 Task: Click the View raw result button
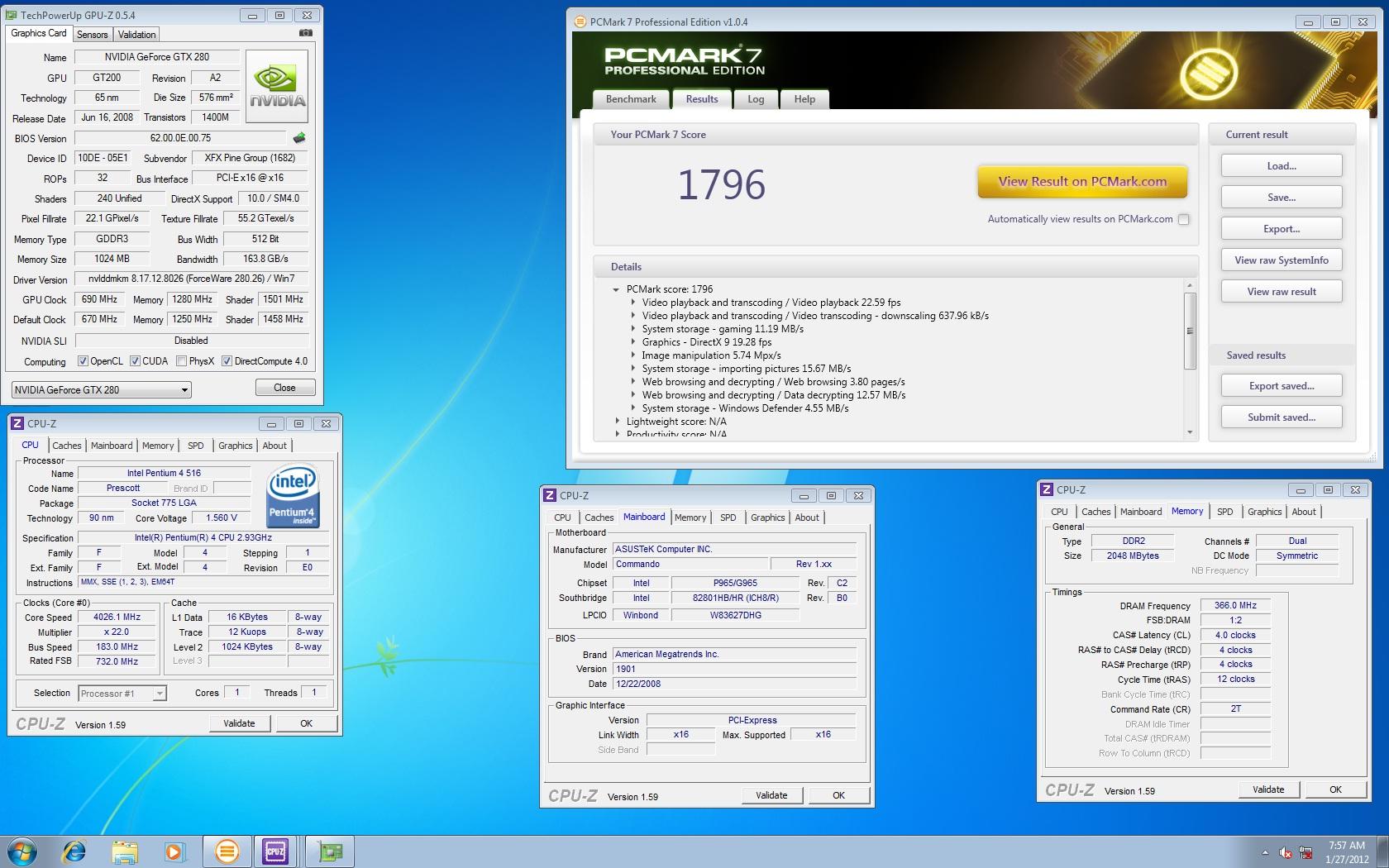pyautogui.click(x=1282, y=292)
